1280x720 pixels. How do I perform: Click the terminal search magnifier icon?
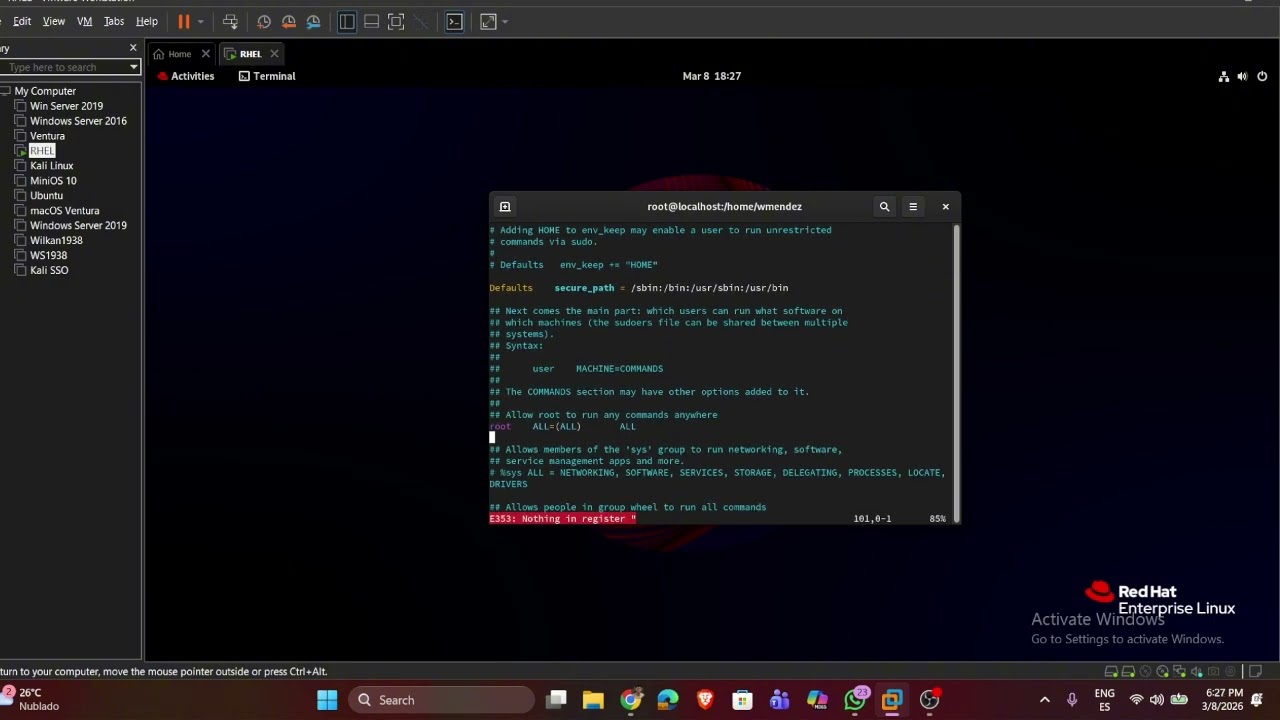click(884, 207)
